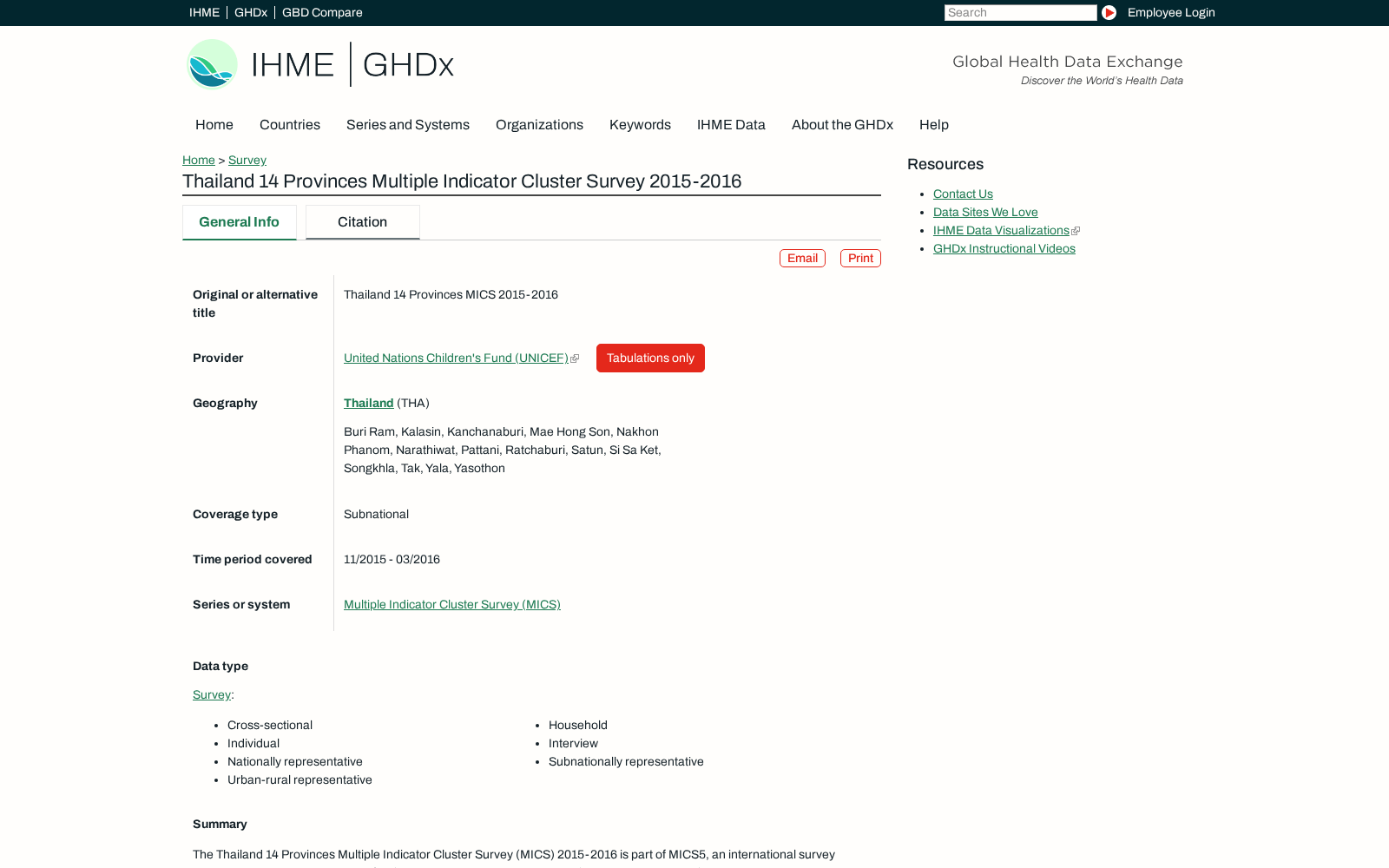Click the 'Thailand 14 Provinces MICS 2015-2016' value
This screenshot has width=1389, height=868.
pyautogui.click(x=451, y=295)
